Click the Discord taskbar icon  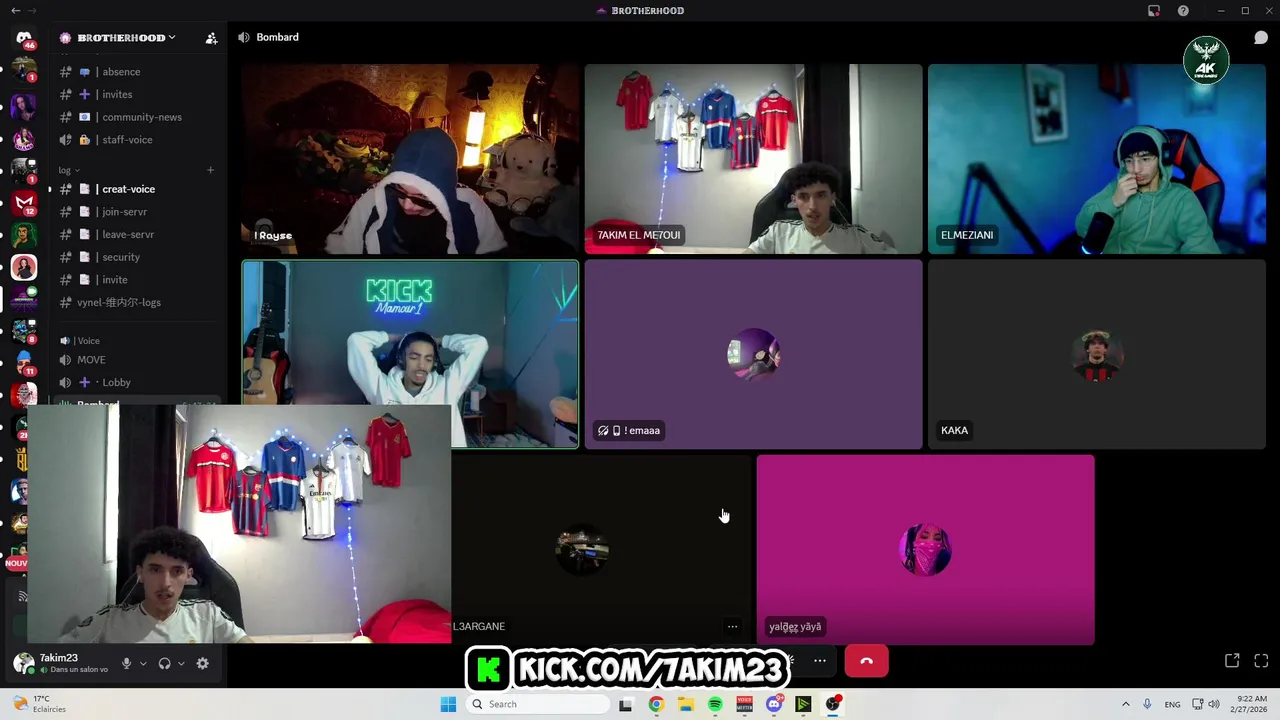click(773, 704)
